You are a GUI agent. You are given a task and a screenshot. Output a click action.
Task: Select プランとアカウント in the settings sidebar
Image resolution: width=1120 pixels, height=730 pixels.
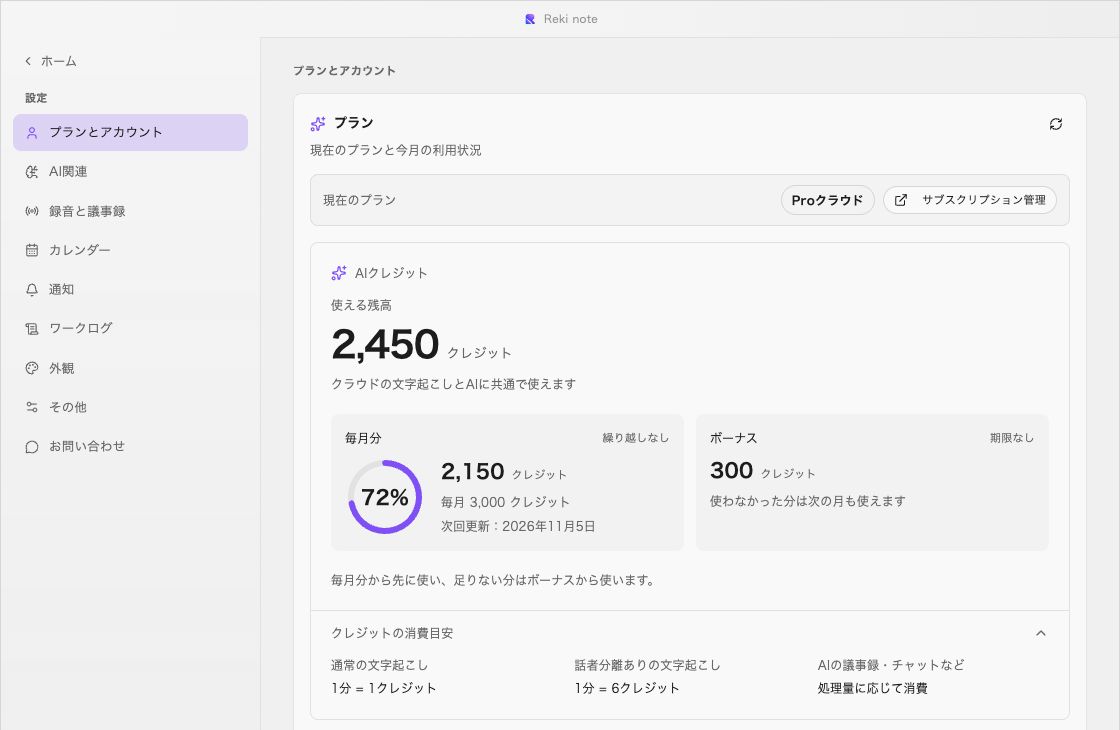pyautogui.click(x=130, y=132)
